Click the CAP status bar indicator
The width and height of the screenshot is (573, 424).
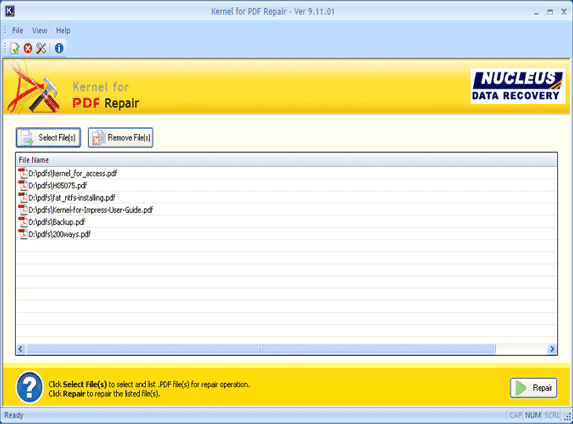(515, 415)
